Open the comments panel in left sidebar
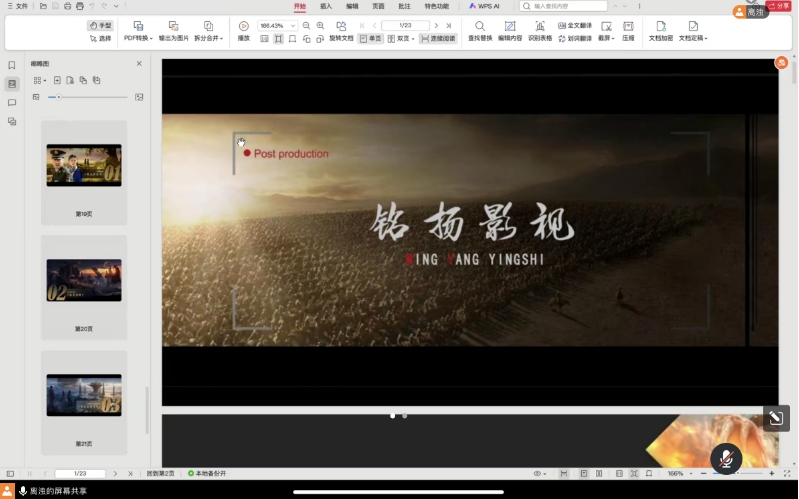This screenshot has width=799, height=499. 12,102
